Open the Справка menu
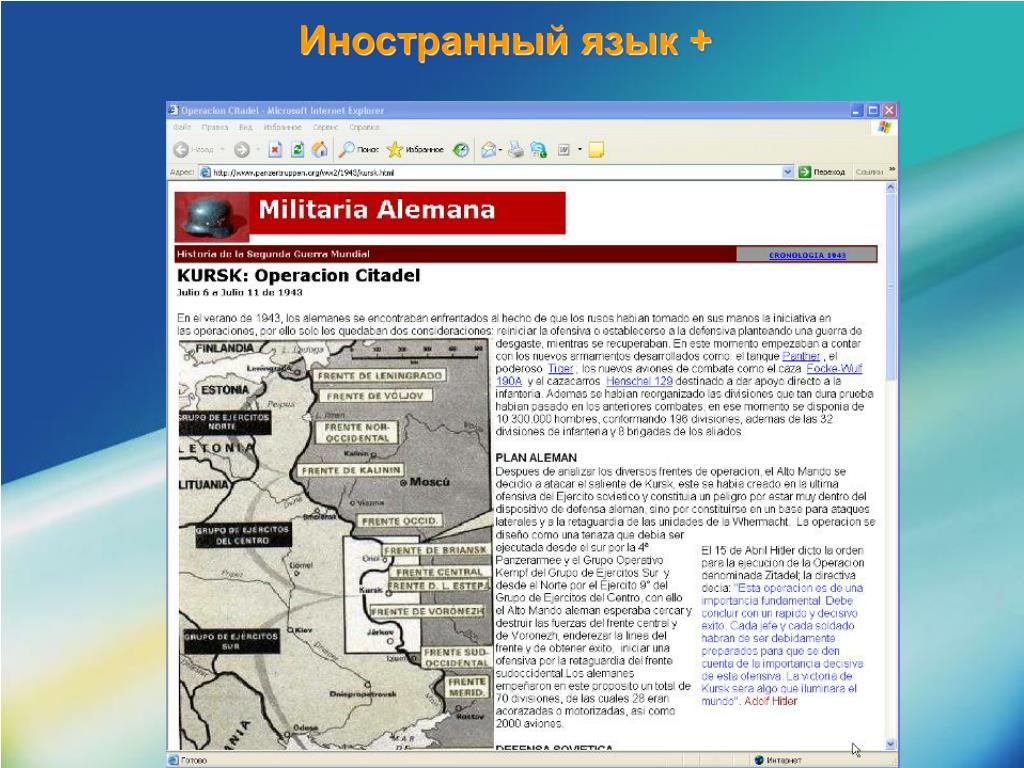 point(364,127)
